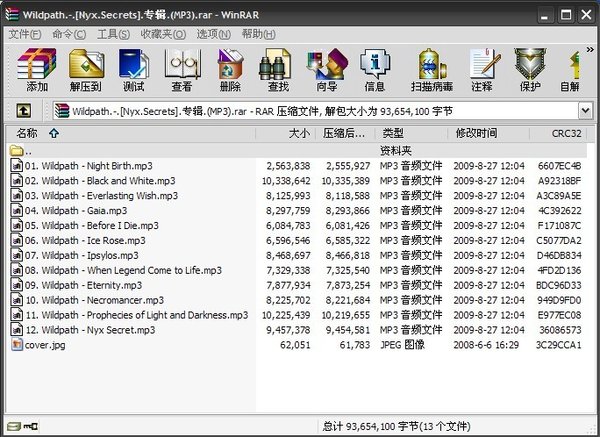The height and width of the screenshot is (437, 600).
Task: Select 03. Wildpath - Everlasting Wish.mp3
Action: (x=101, y=196)
